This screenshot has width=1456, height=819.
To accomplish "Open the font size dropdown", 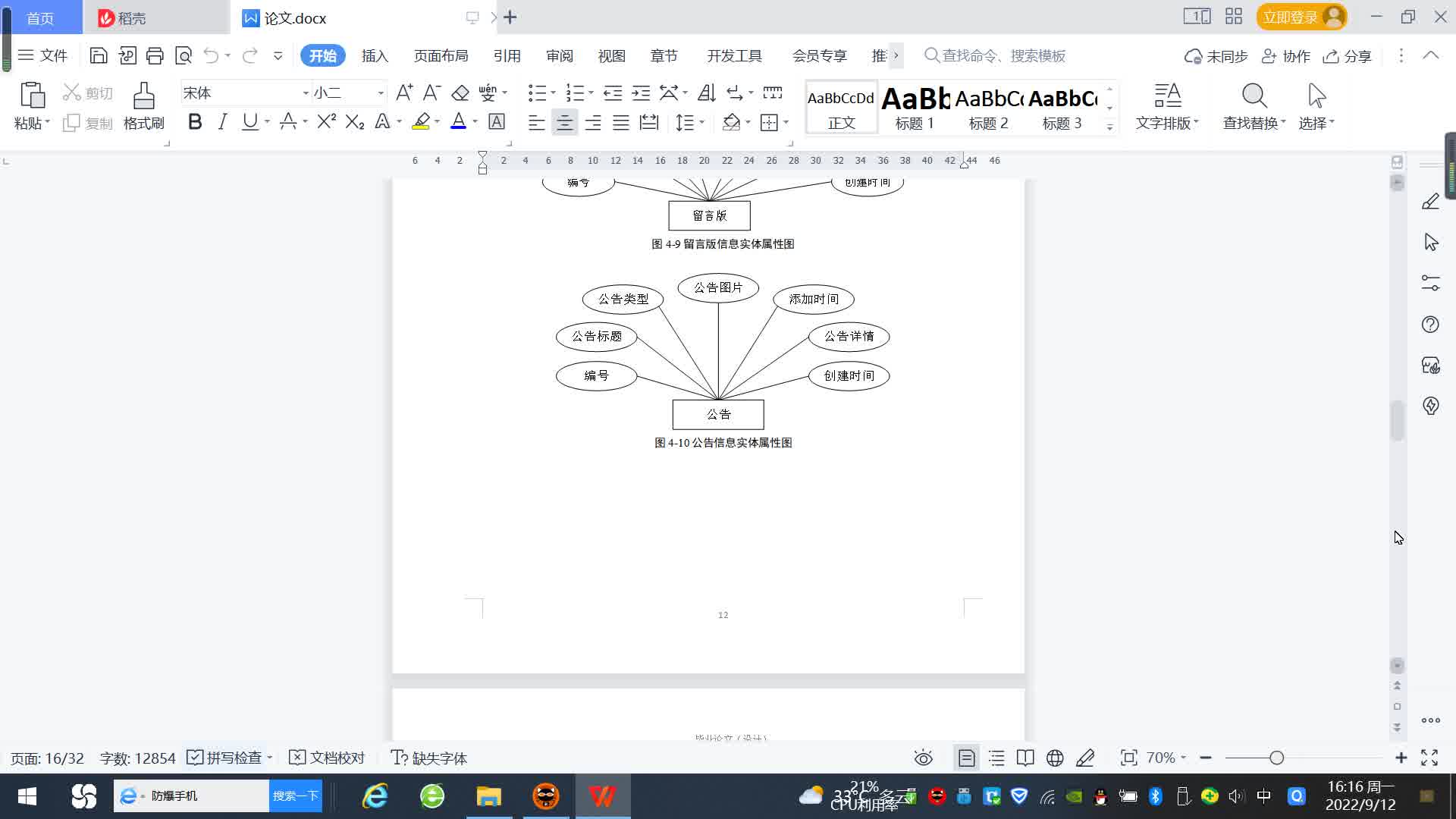I will coord(381,93).
